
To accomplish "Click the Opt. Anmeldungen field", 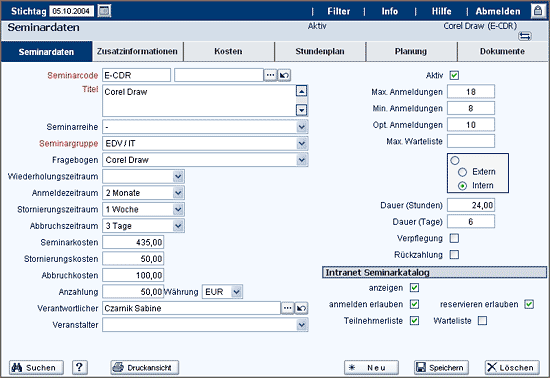I will pyautogui.click(x=471, y=124).
